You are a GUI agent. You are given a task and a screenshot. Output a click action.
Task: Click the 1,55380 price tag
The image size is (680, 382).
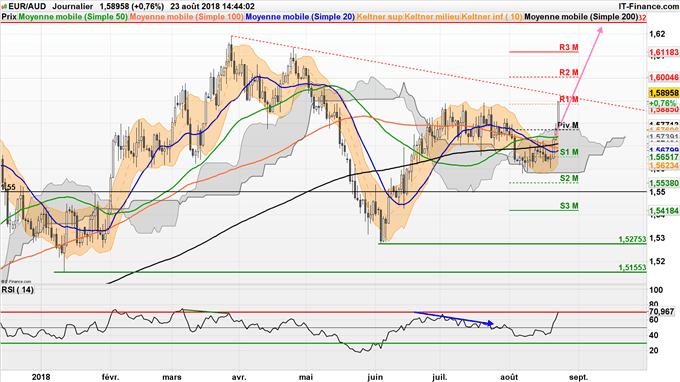(x=664, y=183)
